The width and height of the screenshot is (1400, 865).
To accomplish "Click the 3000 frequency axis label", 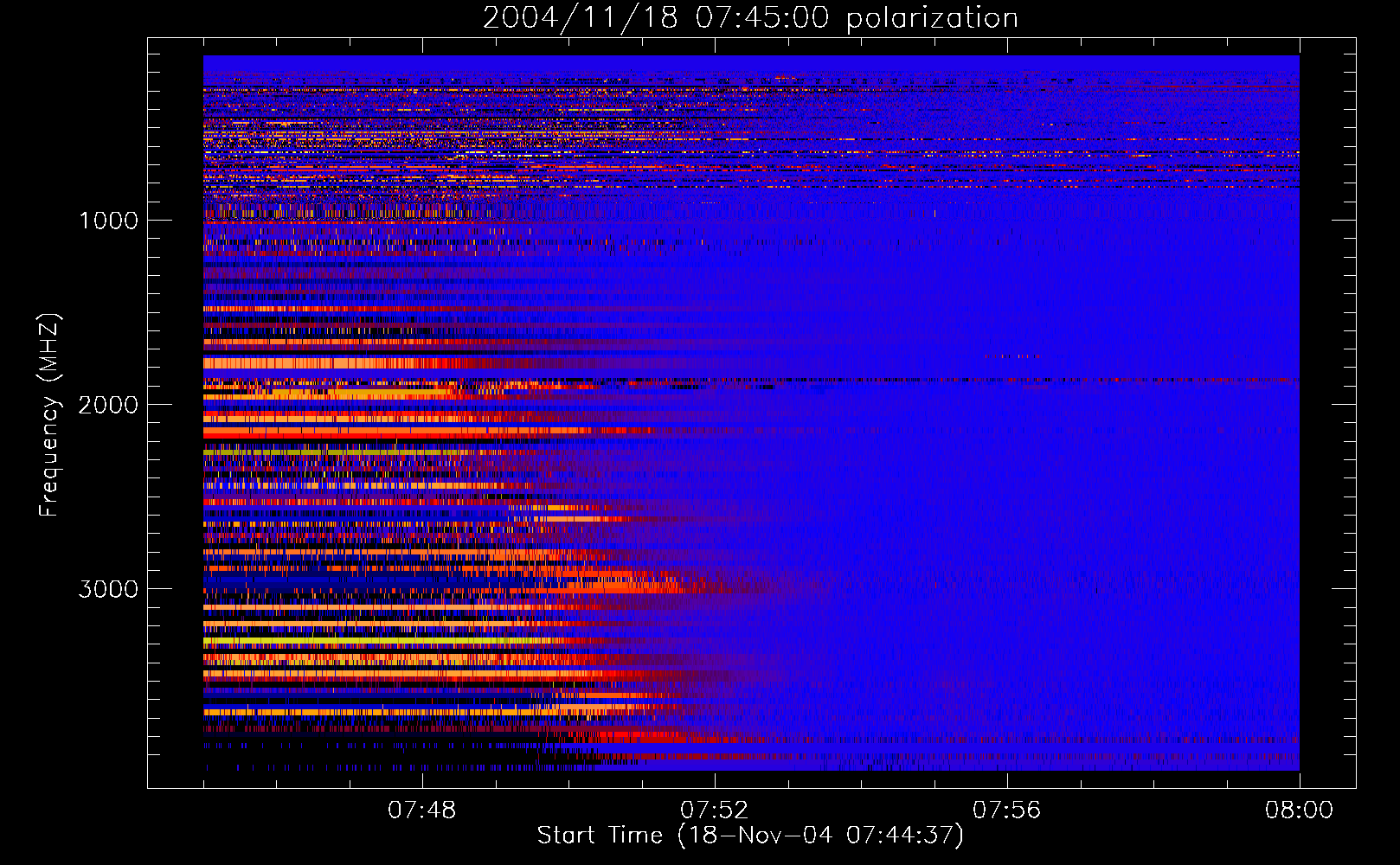I will pos(108,589).
